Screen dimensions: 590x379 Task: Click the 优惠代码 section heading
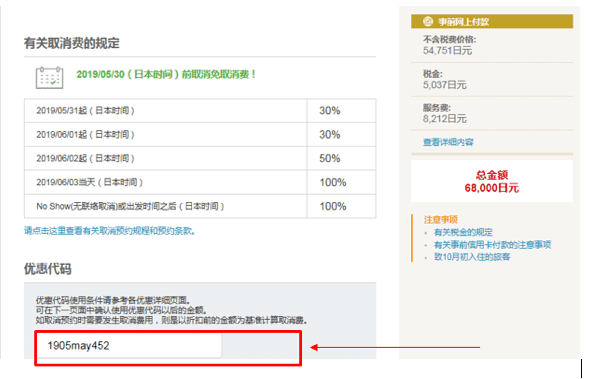point(48,269)
